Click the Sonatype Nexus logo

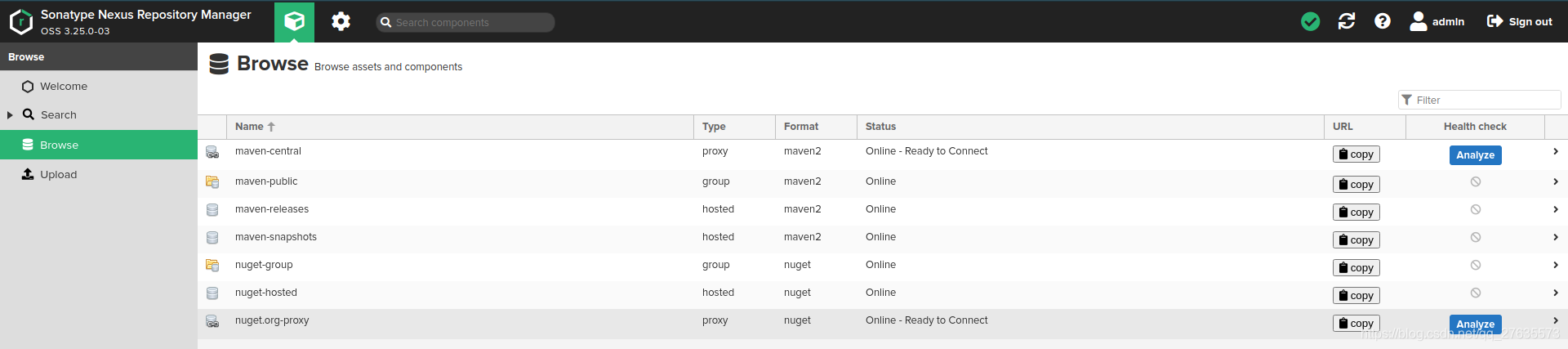[21, 21]
